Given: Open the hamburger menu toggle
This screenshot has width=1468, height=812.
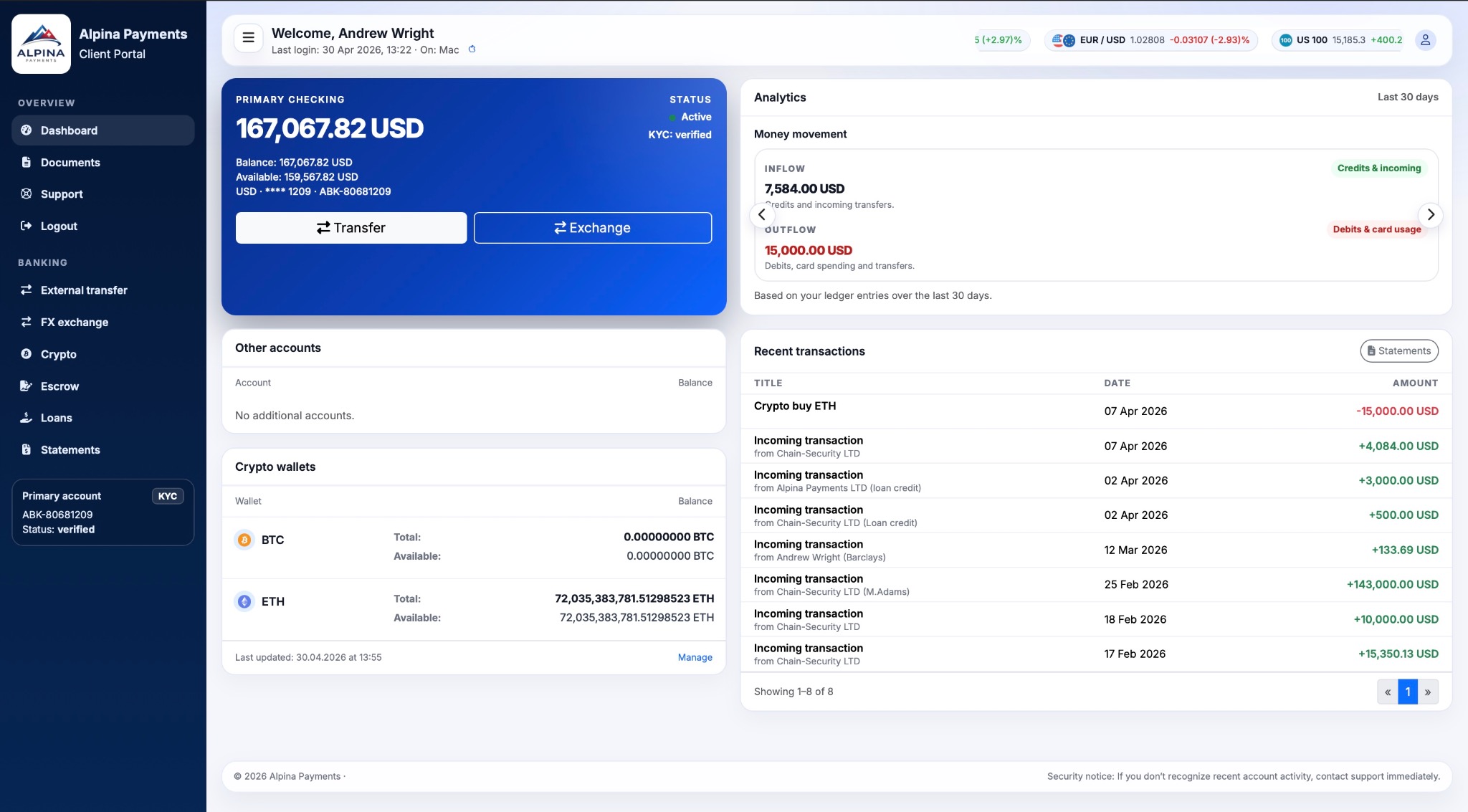Looking at the screenshot, I should coord(248,39).
